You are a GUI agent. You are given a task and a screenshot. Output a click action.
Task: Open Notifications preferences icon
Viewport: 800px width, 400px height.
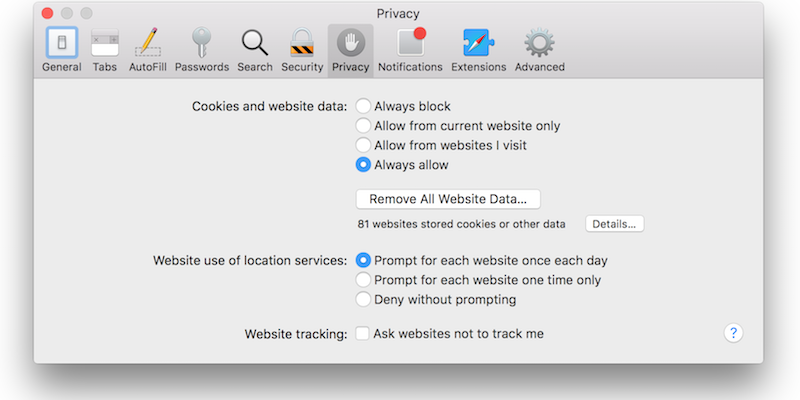pos(410,42)
